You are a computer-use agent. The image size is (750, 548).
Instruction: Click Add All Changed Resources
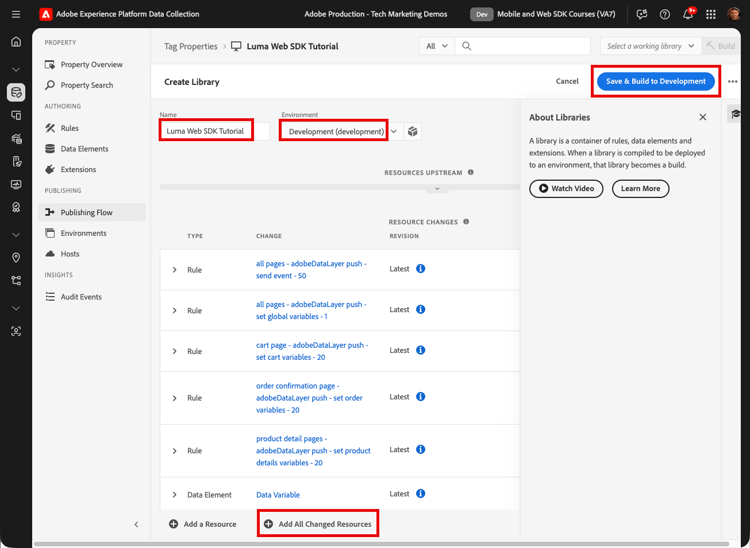pos(318,524)
